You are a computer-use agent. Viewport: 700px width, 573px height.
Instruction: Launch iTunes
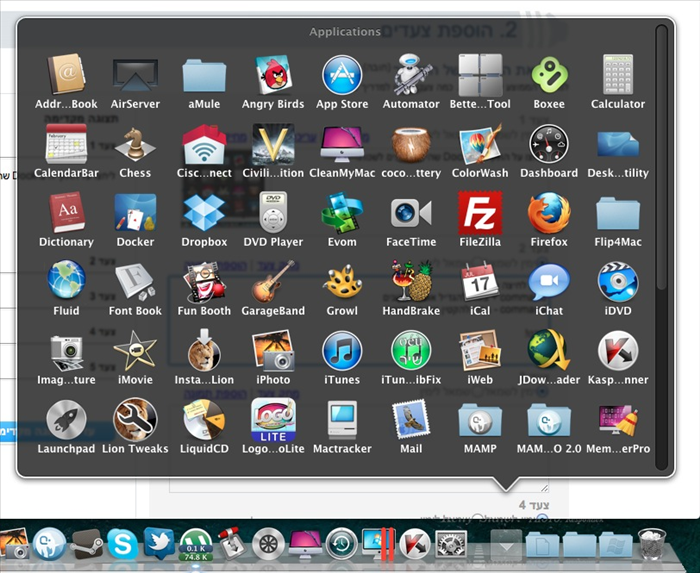[x=342, y=351]
